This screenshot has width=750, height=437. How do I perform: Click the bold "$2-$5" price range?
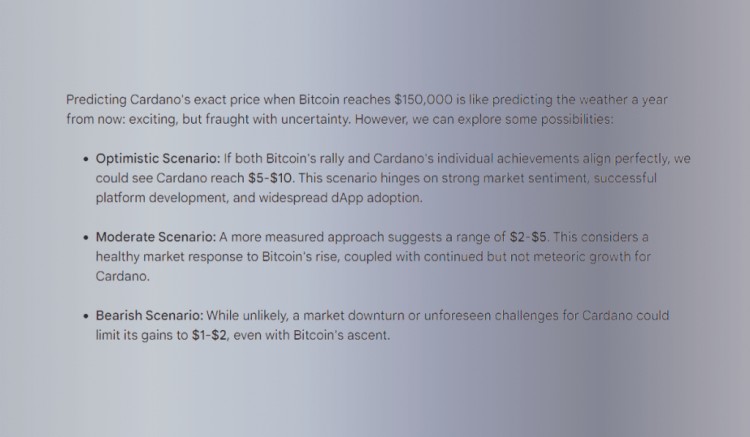pyautogui.click(x=528, y=237)
